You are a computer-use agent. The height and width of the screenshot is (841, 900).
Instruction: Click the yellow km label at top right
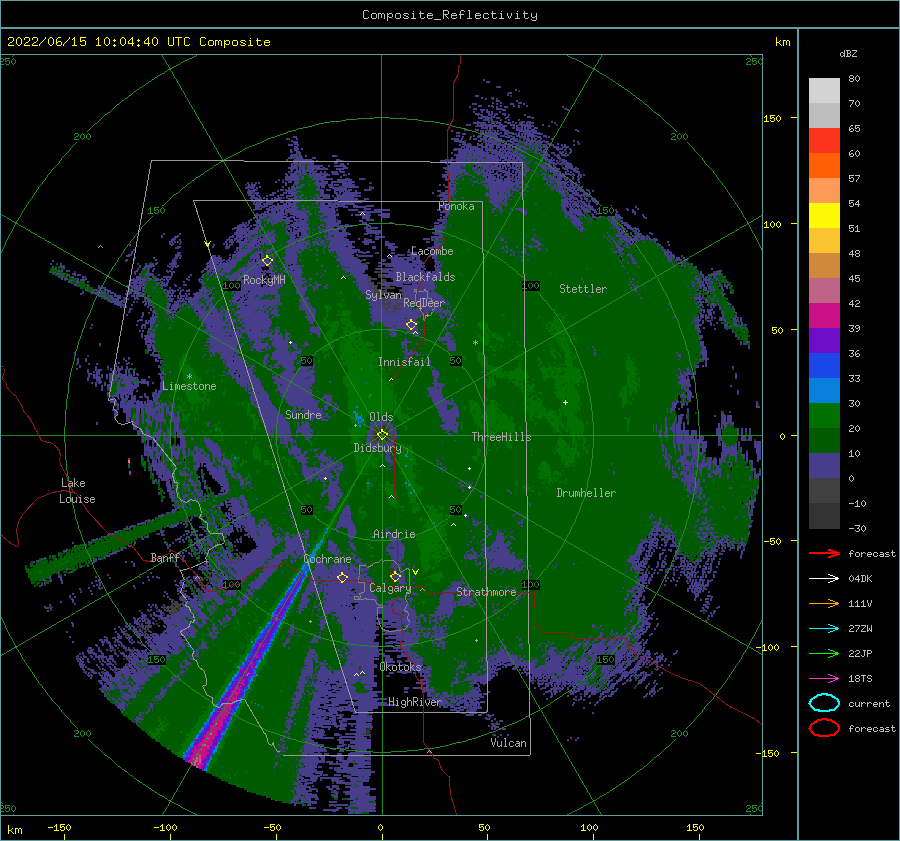782,42
